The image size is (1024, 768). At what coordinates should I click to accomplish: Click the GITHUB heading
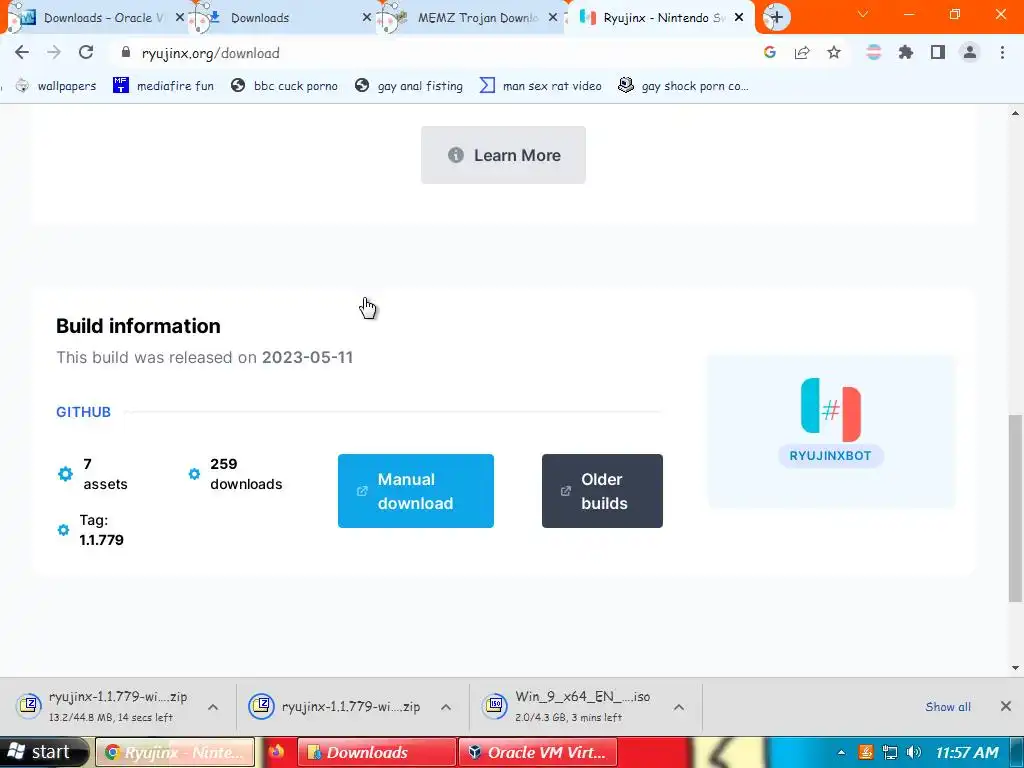click(84, 412)
